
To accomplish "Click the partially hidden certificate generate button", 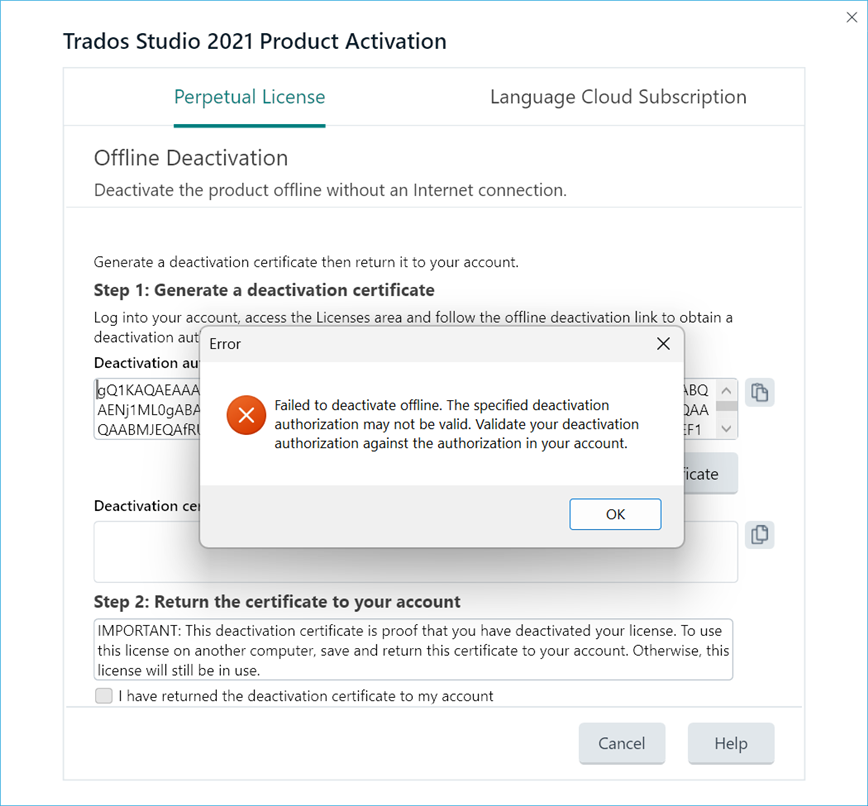I will (x=711, y=473).
